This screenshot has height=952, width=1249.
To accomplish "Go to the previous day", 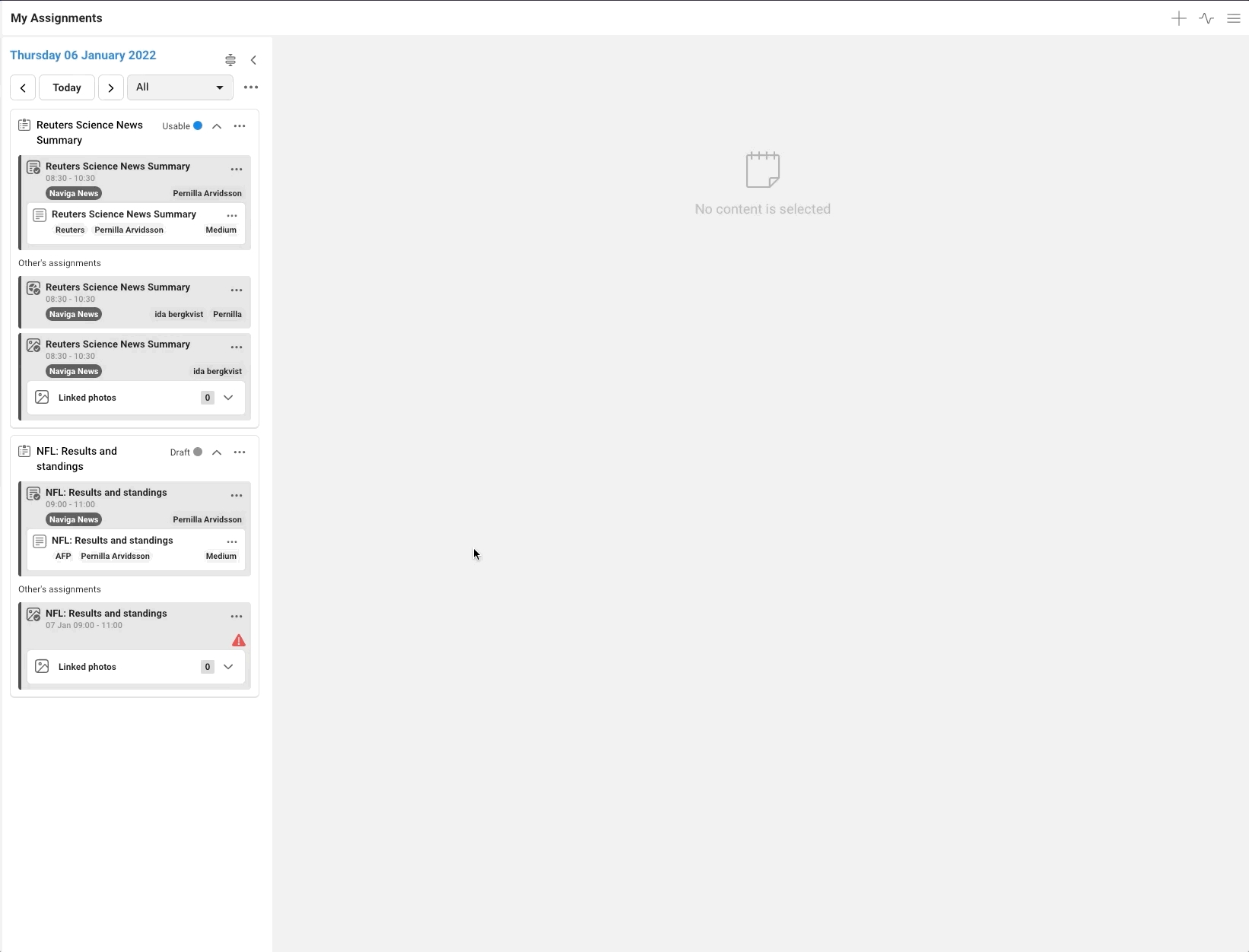I will [x=23, y=87].
